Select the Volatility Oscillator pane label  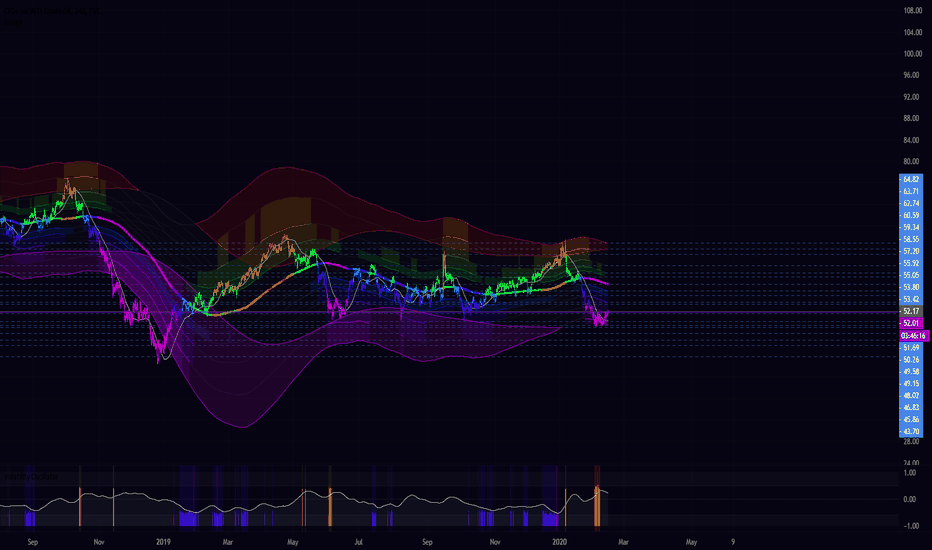point(32,476)
